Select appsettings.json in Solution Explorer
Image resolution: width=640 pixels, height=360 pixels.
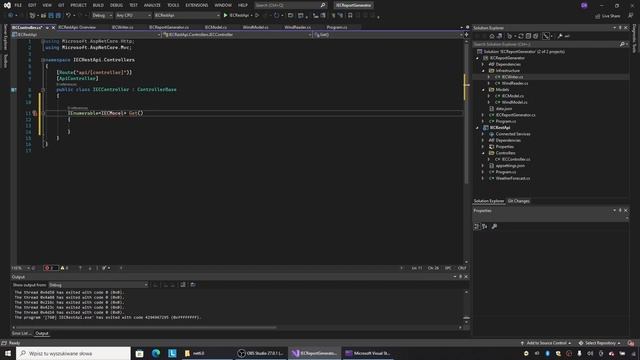tap(510, 166)
